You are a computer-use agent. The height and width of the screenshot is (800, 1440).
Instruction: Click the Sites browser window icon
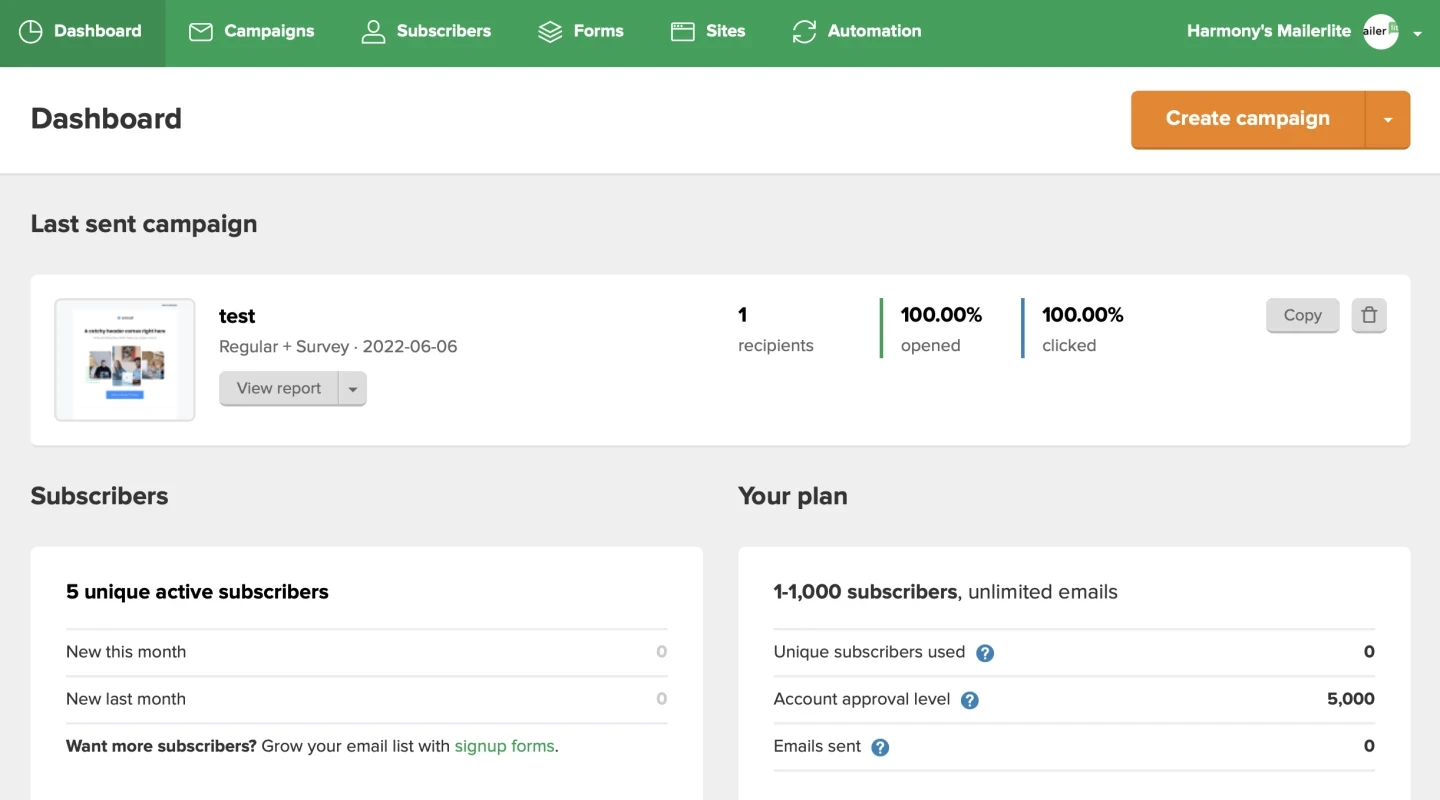683,32
